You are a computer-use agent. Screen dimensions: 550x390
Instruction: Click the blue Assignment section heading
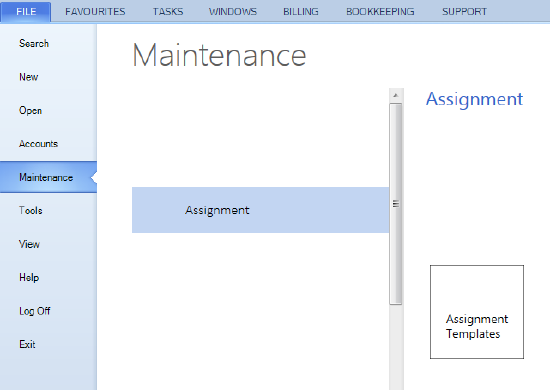tap(475, 99)
